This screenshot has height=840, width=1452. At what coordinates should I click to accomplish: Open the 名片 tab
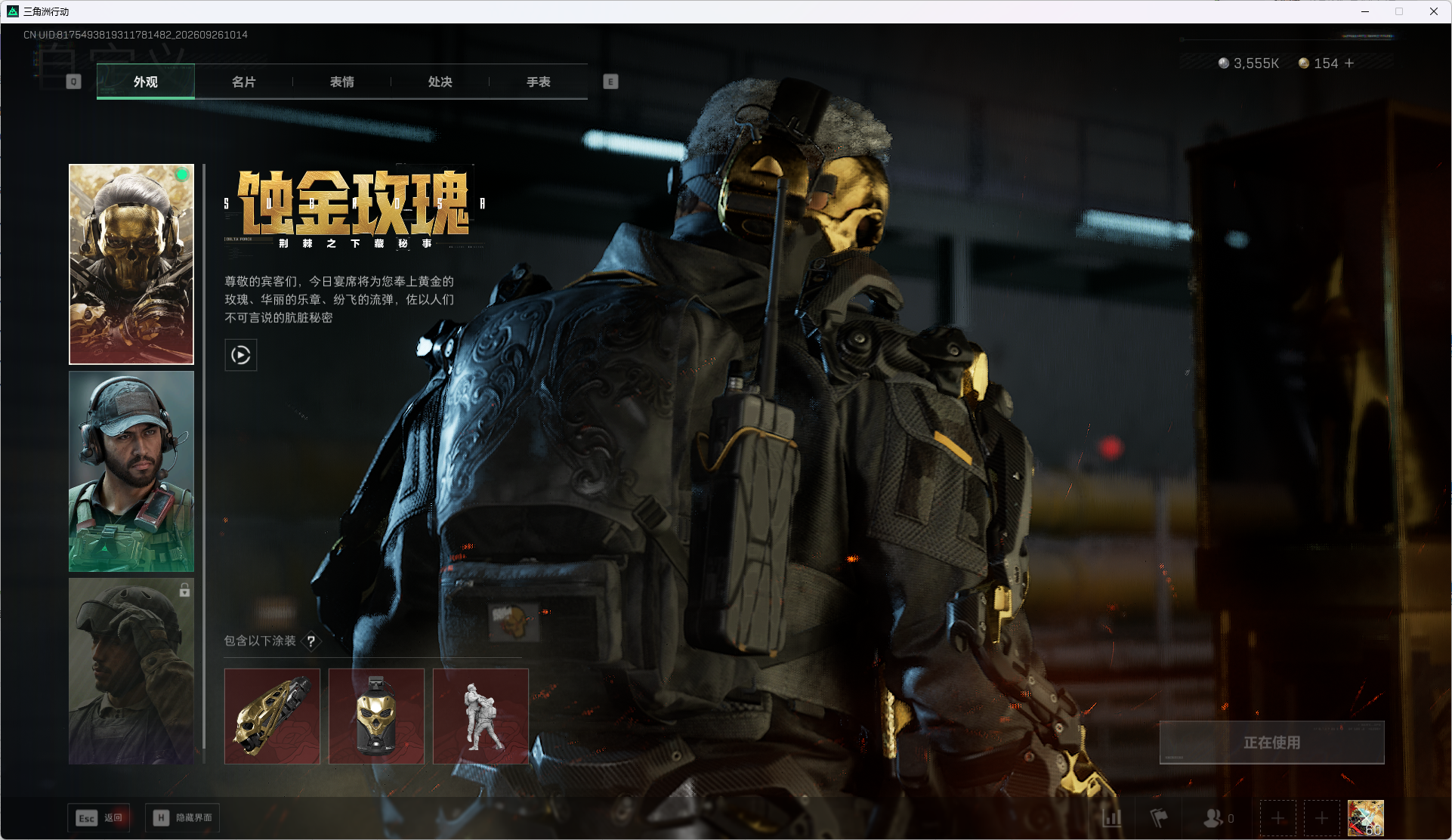[244, 82]
